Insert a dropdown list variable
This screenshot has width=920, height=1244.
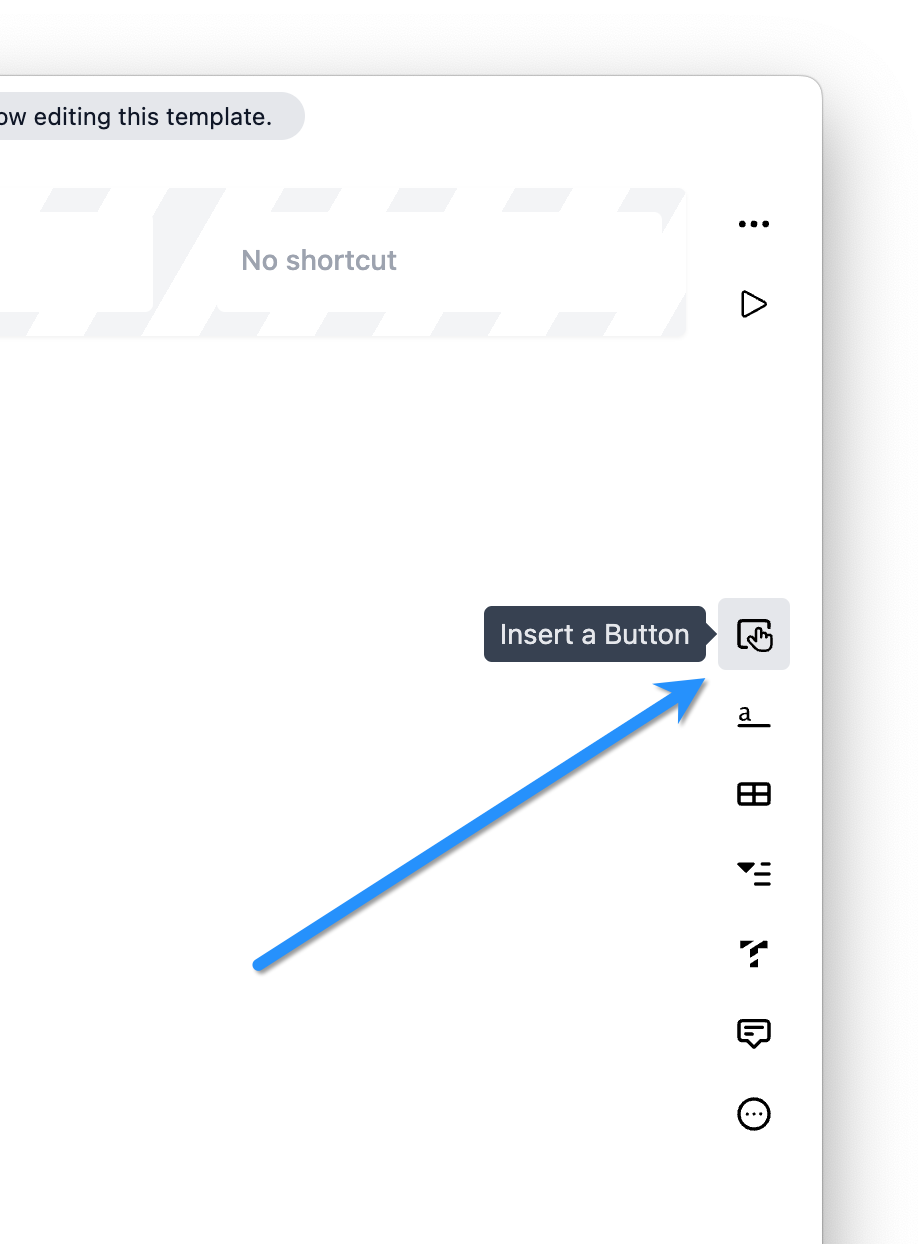tap(754, 874)
